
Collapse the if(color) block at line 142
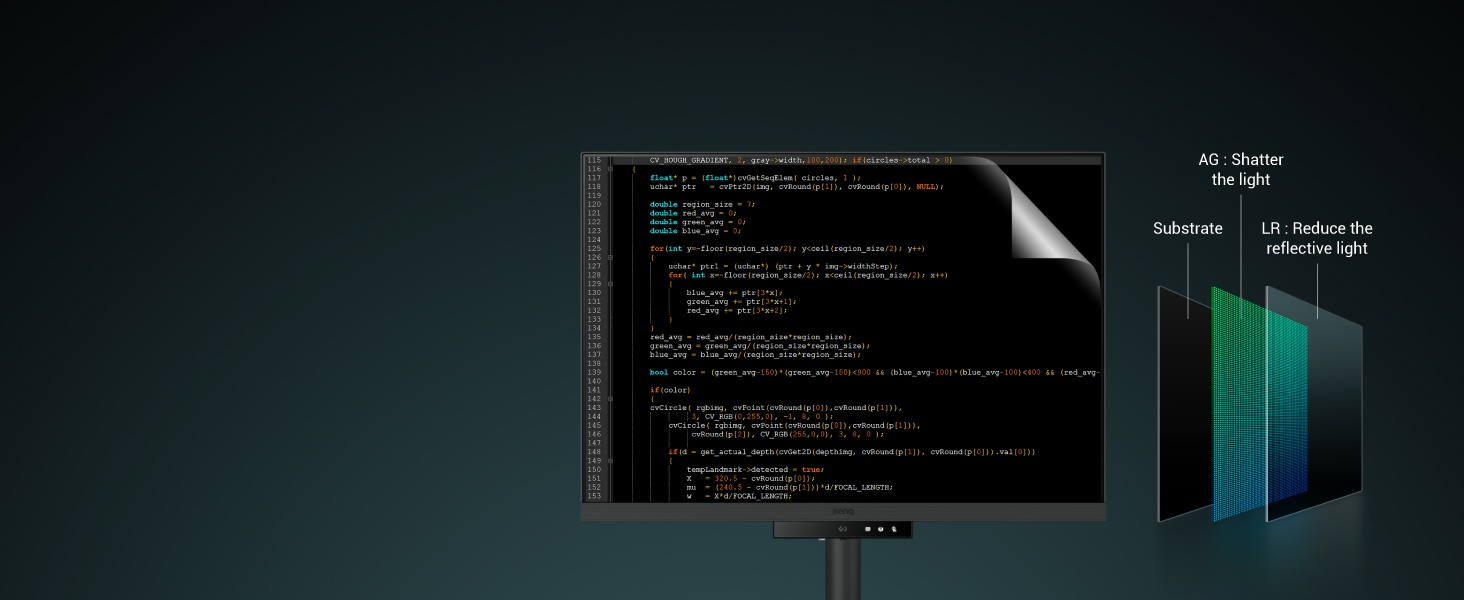tap(610, 399)
